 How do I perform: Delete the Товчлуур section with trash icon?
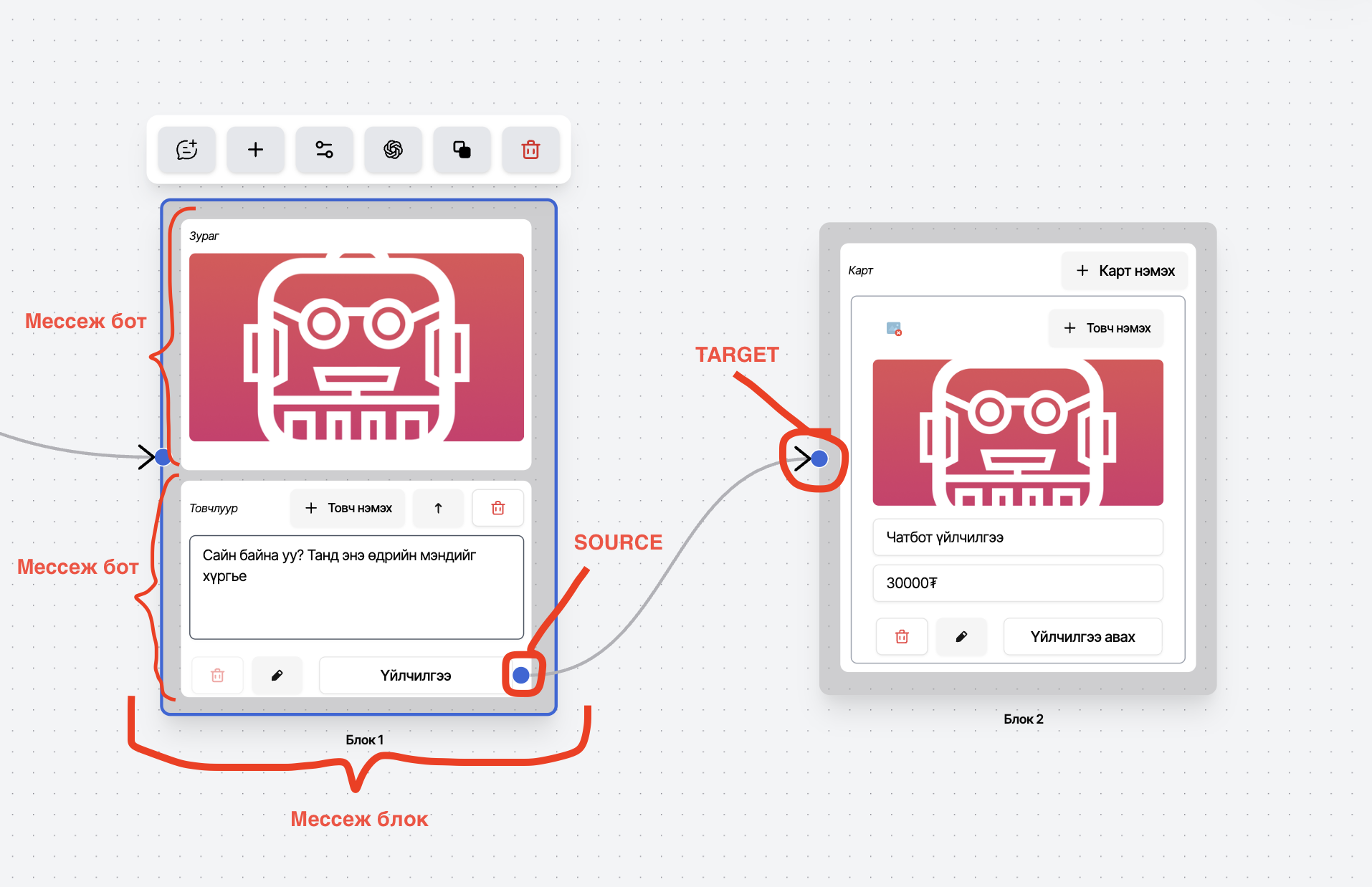point(497,508)
